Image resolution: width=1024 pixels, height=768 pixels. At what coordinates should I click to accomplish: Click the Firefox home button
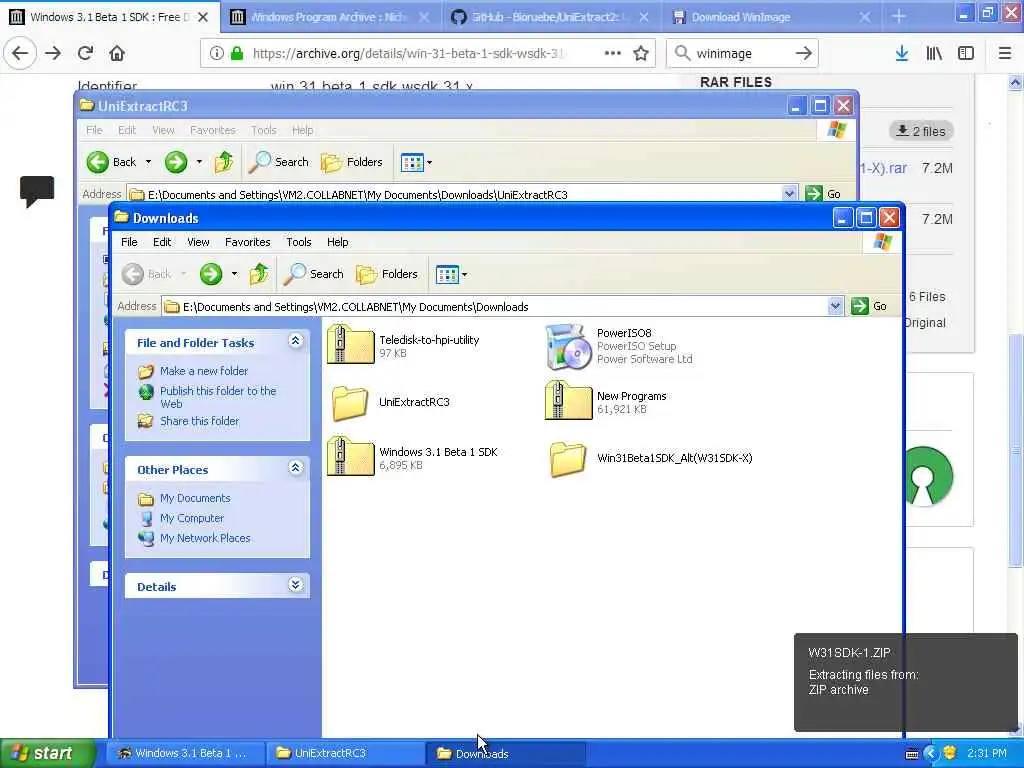[x=117, y=53]
